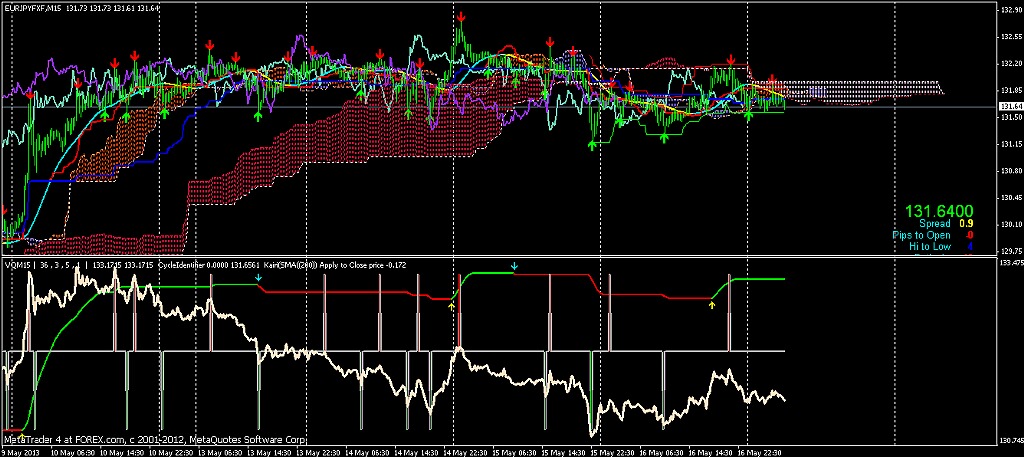Click the rightmost yellow up arrow in the indicator subwindow

(x=712, y=304)
